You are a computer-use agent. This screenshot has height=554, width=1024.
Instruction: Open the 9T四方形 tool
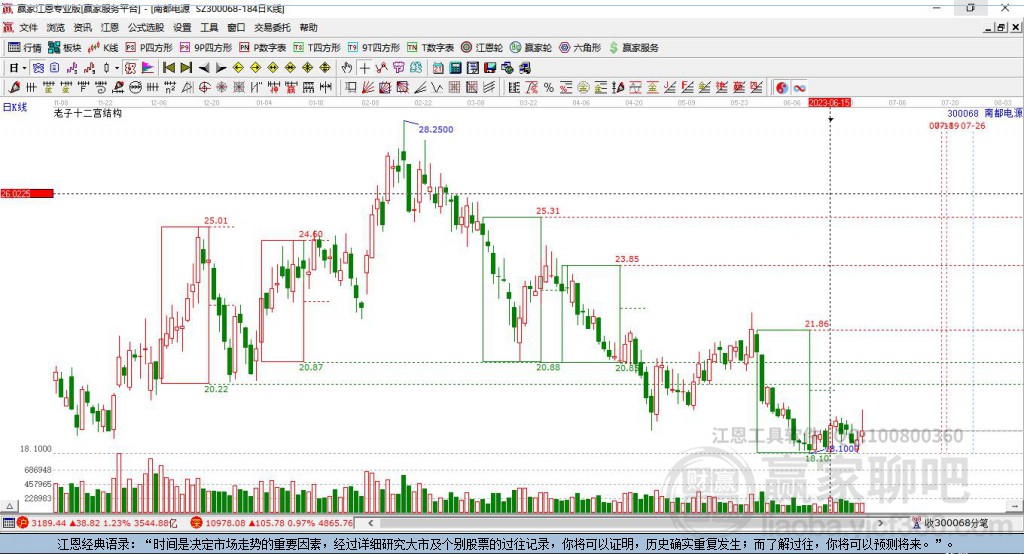tap(374, 48)
